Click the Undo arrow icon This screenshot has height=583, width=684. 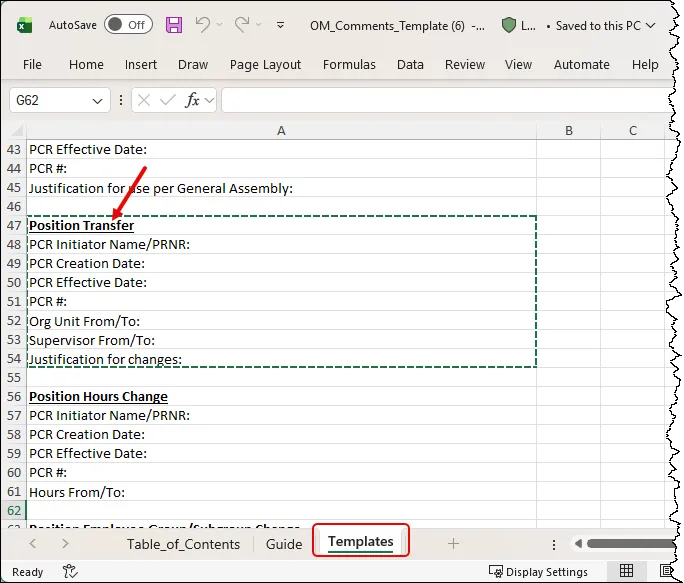203,25
